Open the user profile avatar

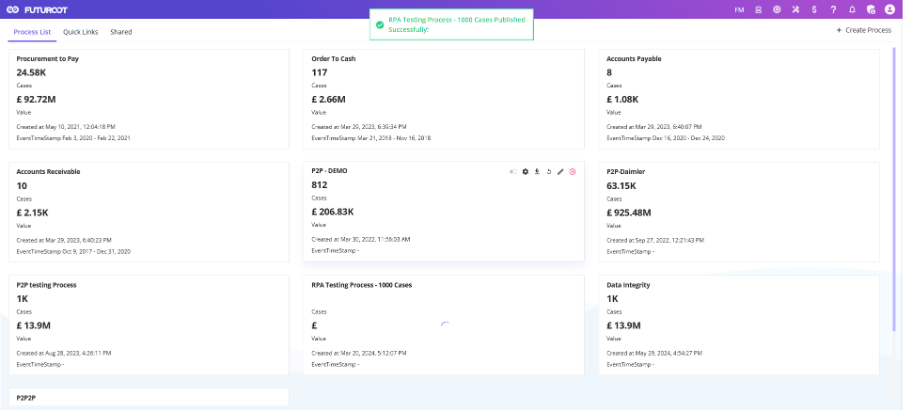click(x=889, y=10)
